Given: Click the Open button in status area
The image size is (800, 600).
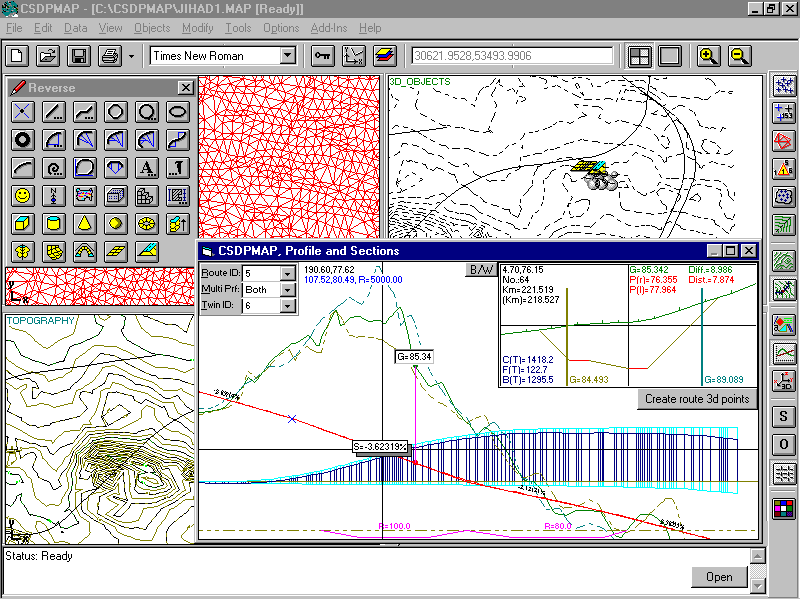Looking at the screenshot, I should tap(719, 577).
